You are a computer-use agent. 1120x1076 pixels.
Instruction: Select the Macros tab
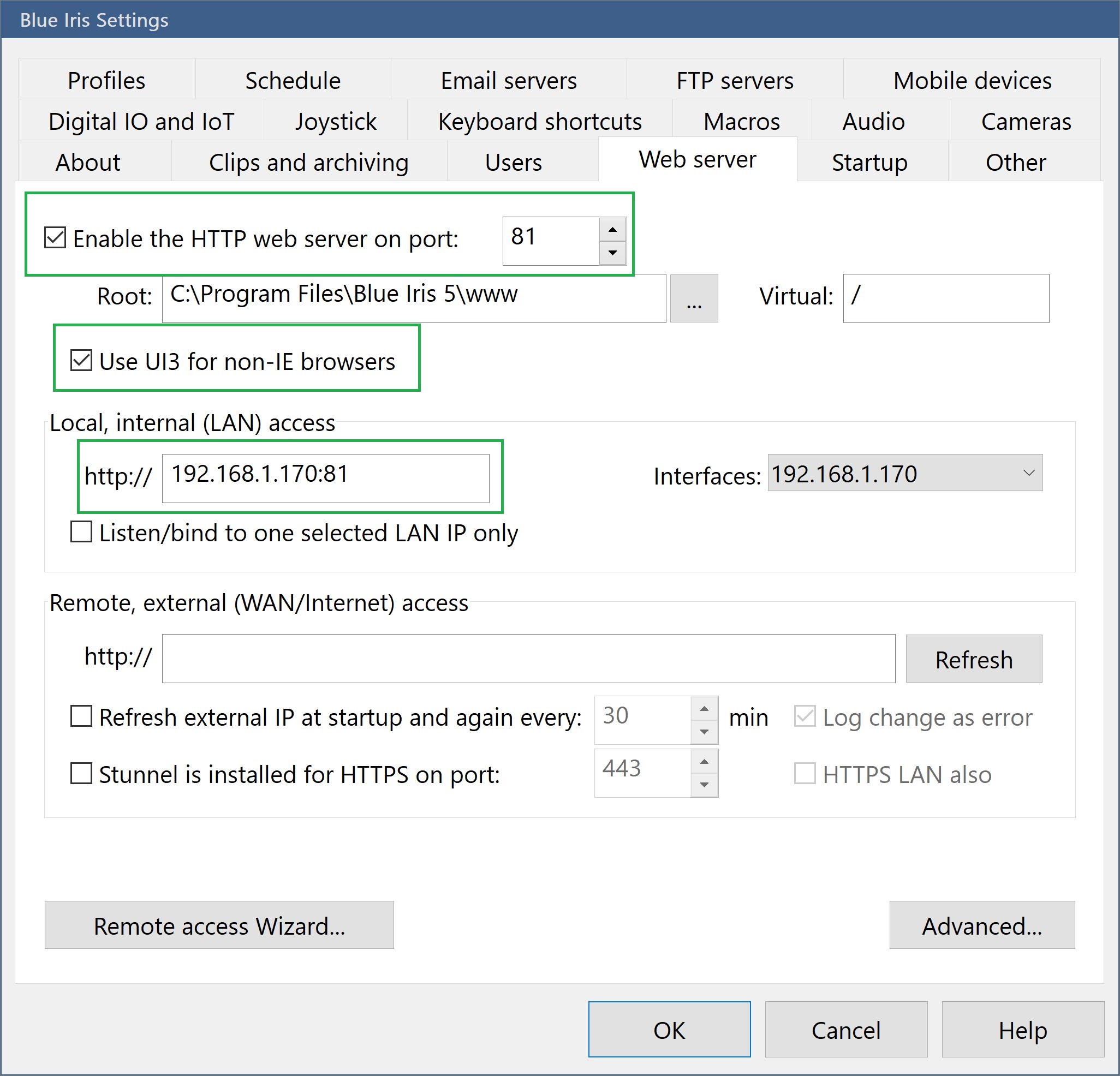[x=742, y=121]
